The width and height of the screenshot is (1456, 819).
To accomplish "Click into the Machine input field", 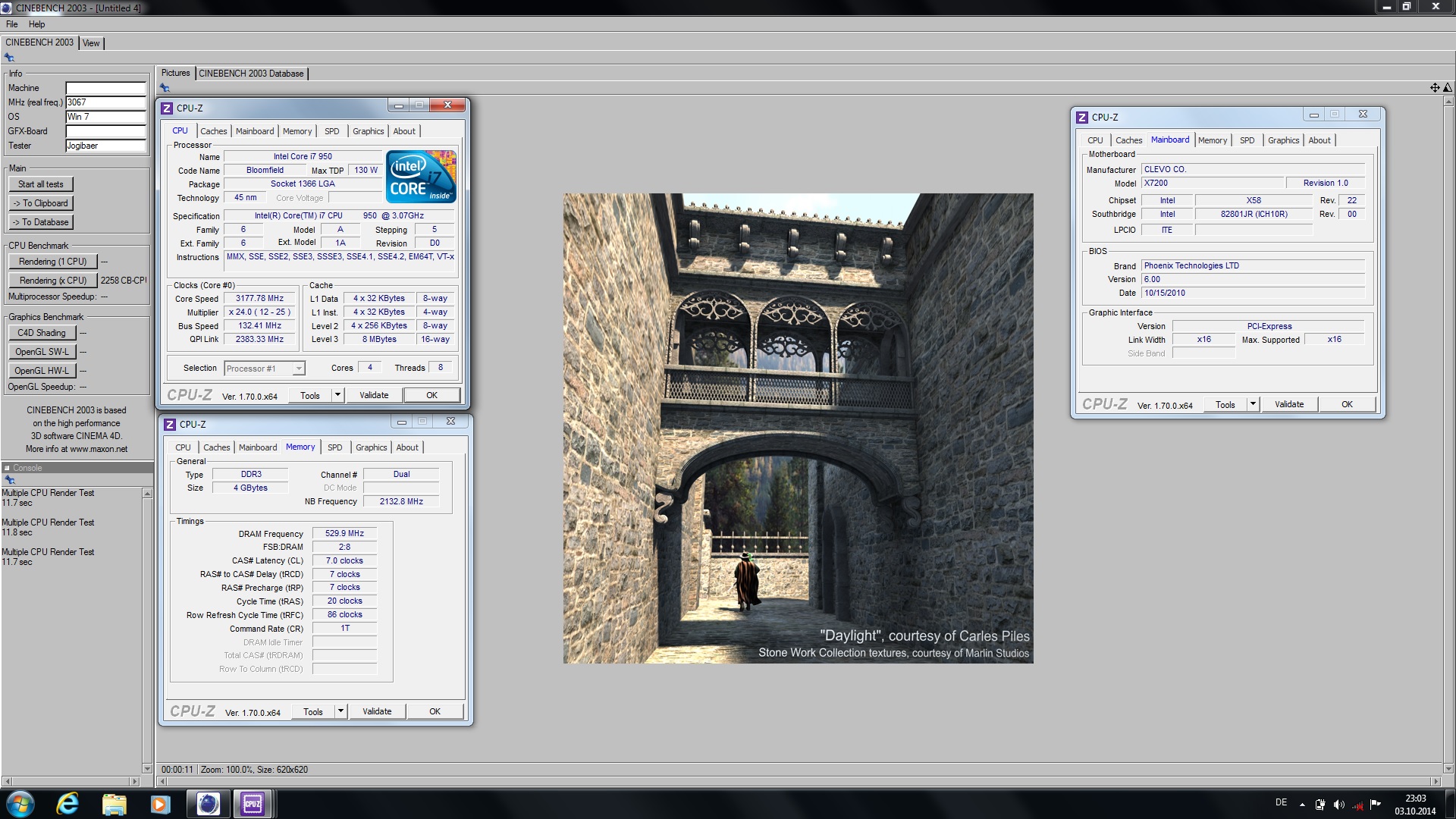I will (x=105, y=88).
